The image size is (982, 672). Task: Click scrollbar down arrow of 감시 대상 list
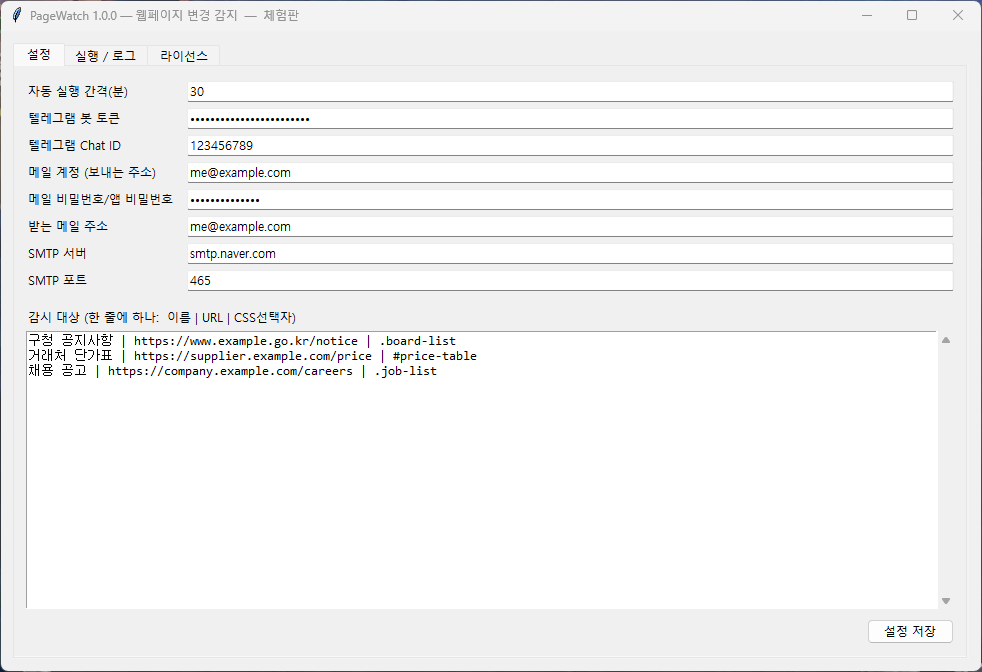(946, 601)
